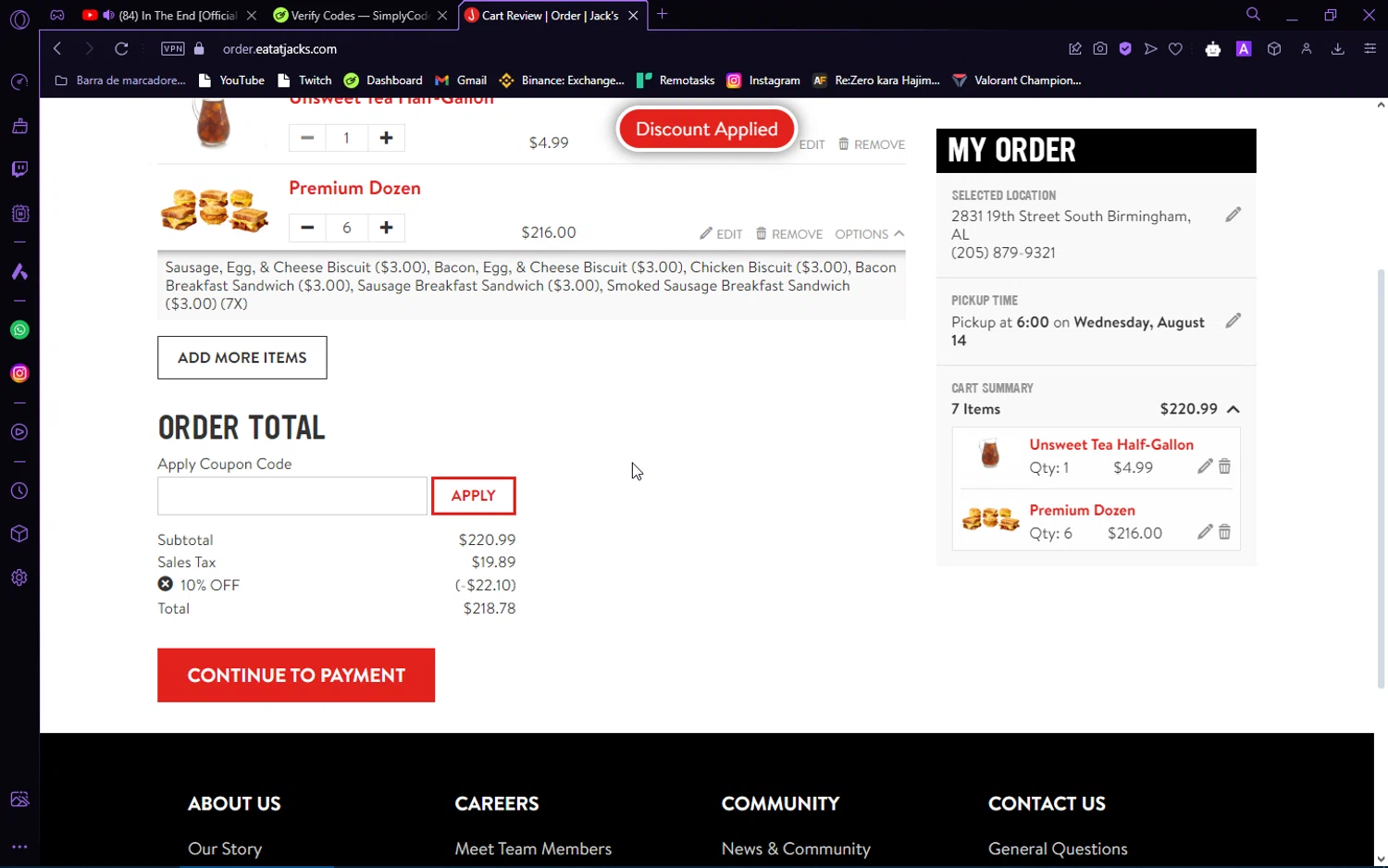Toggle the VPN badge in address bar
The width and height of the screenshot is (1388, 868).
[172, 49]
